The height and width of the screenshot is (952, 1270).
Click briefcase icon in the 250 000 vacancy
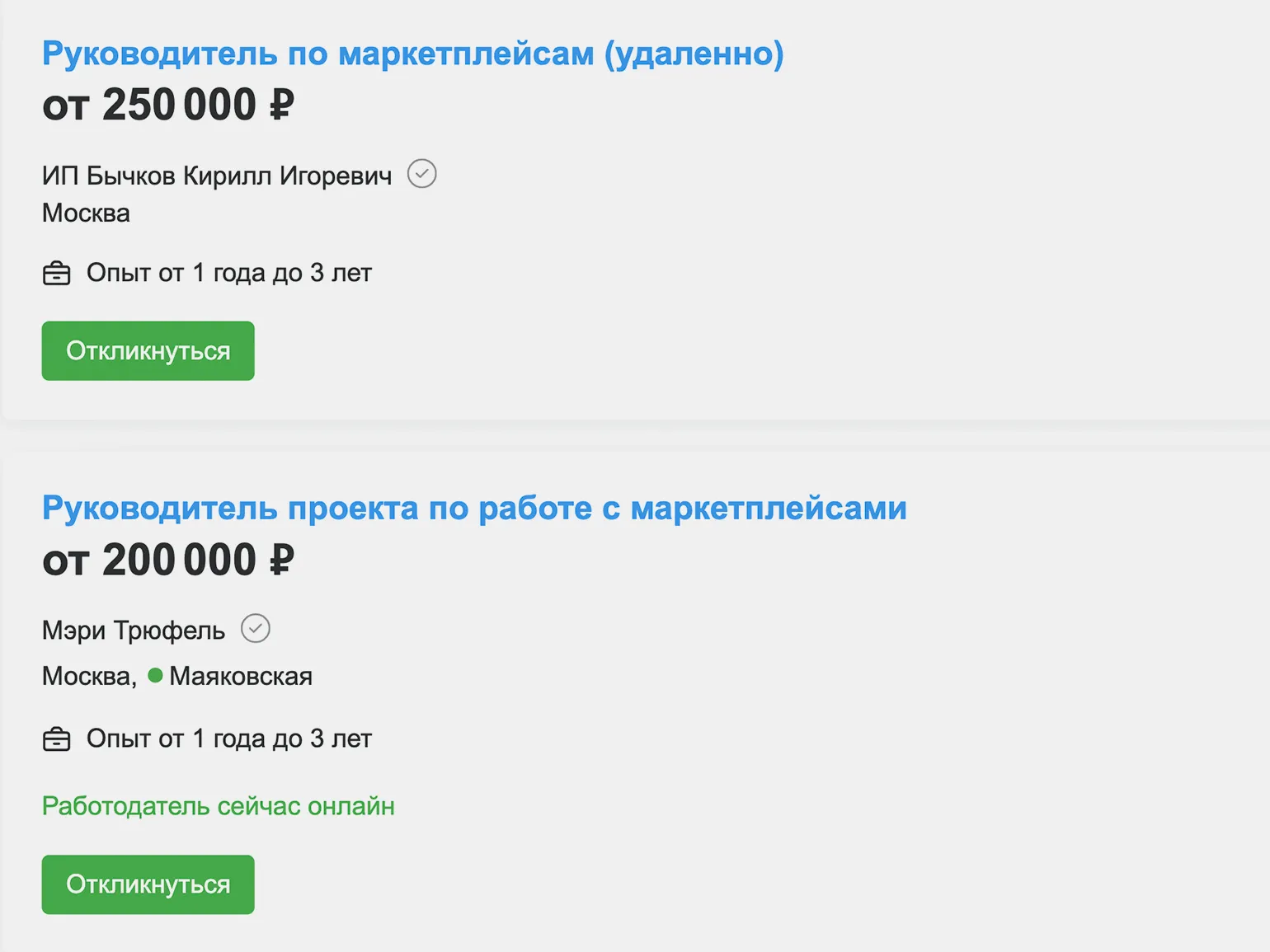57,274
